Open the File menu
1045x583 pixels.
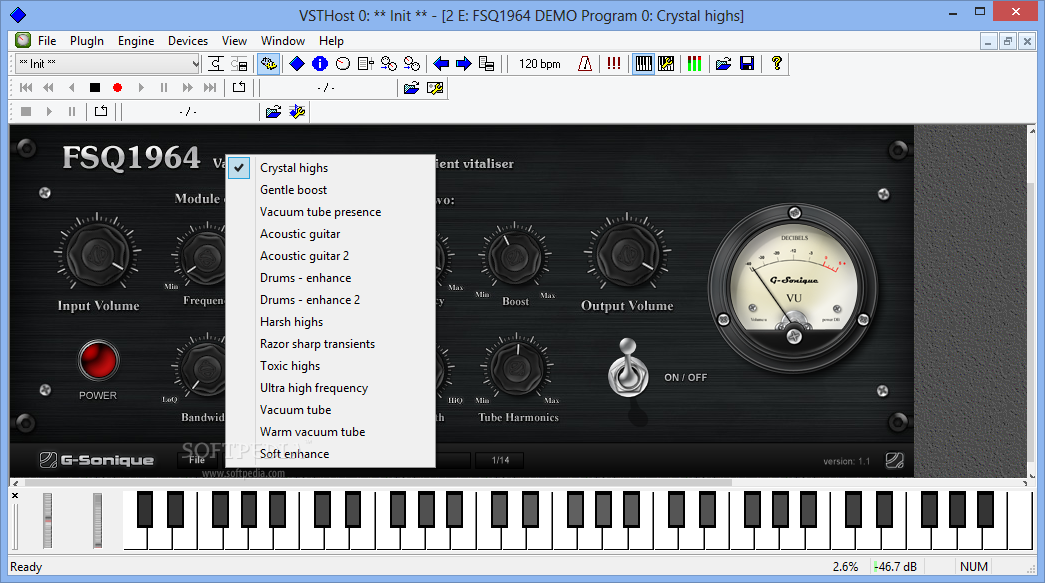(x=47, y=41)
